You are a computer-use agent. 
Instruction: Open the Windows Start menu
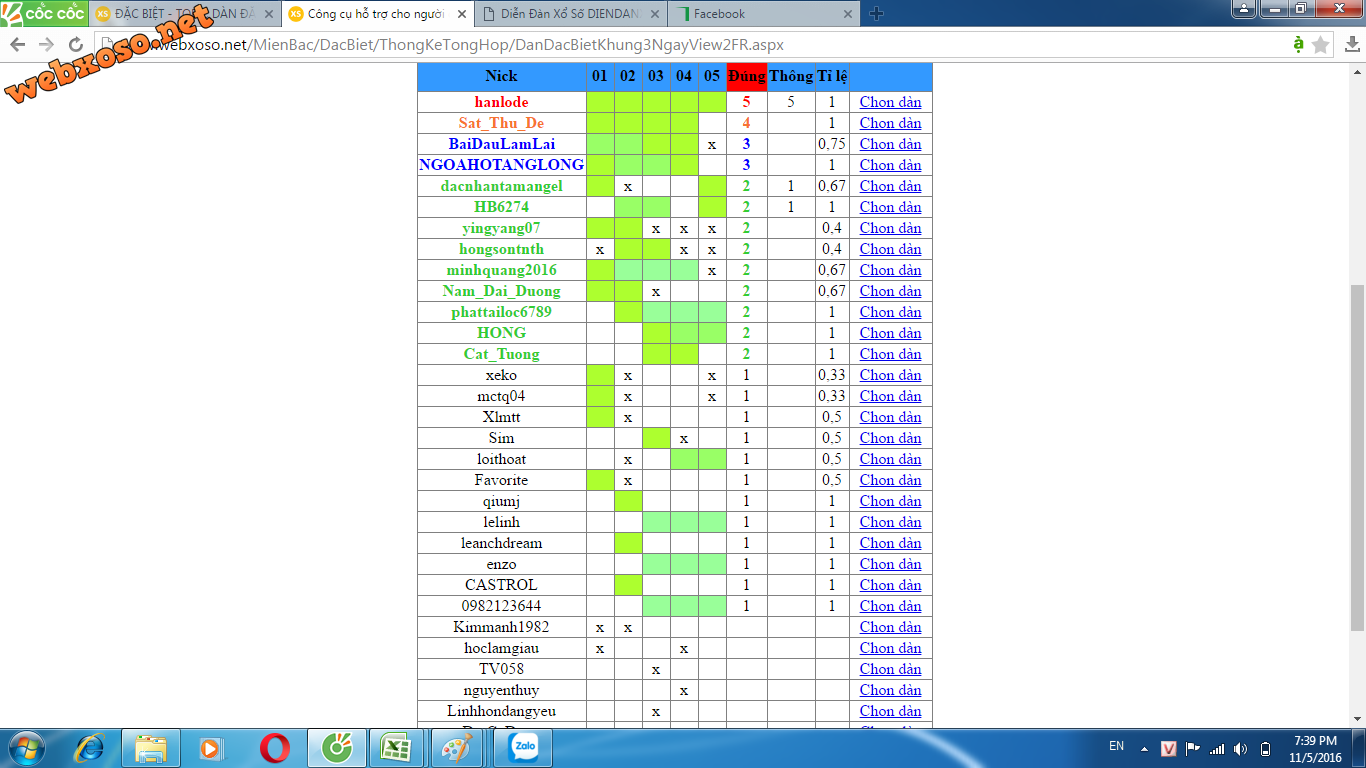pyautogui.click(x=27, y=748)
